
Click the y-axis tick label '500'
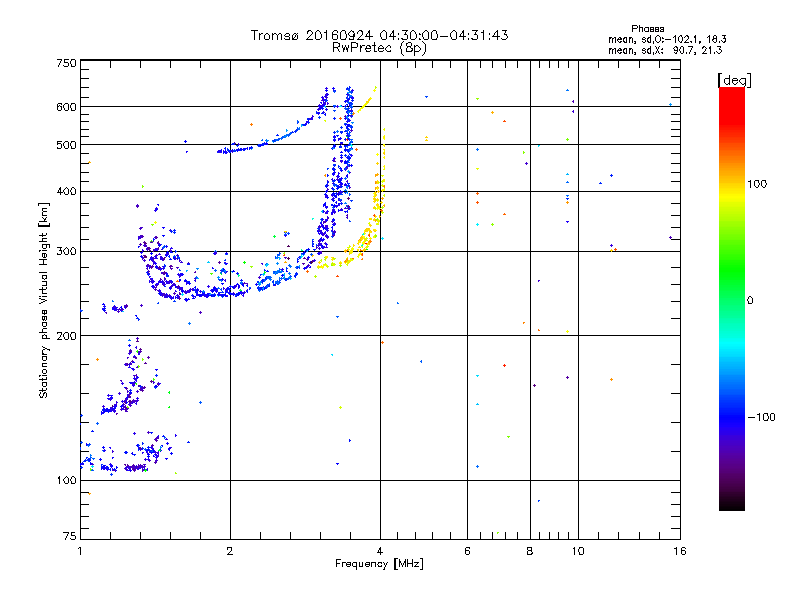[66, 145]
